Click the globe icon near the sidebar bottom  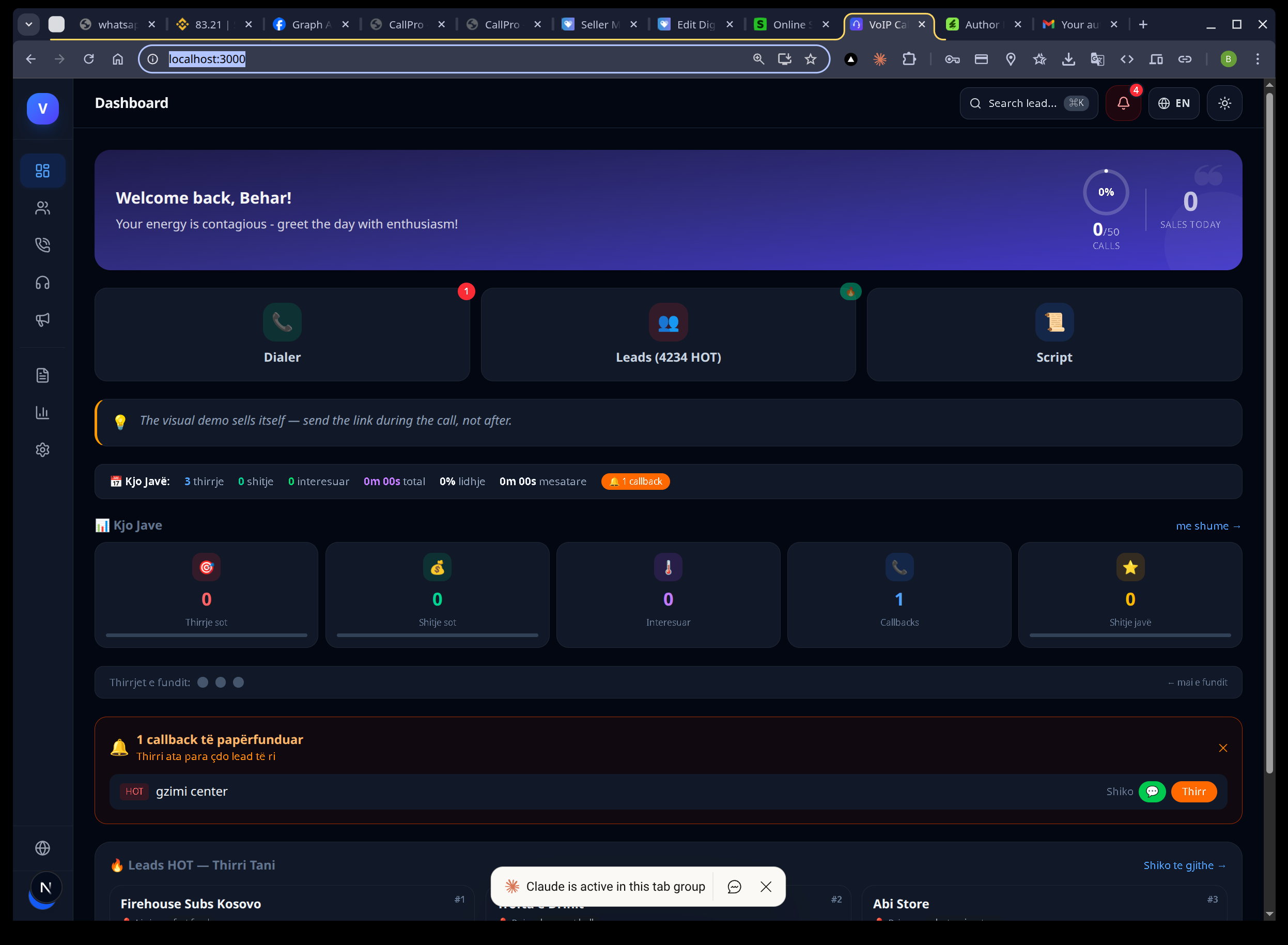coord(42,848)
